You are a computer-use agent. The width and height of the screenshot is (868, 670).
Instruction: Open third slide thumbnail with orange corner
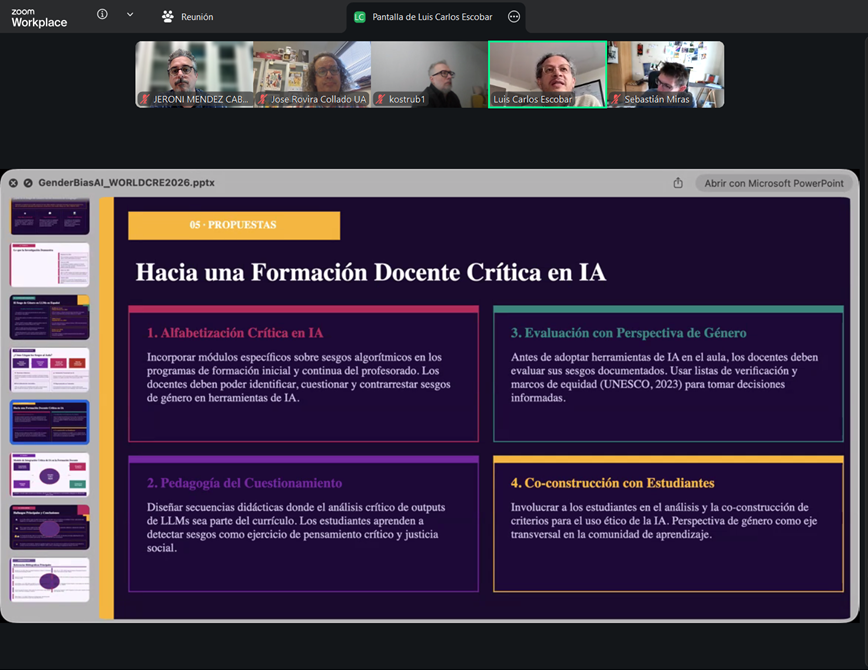50,317
